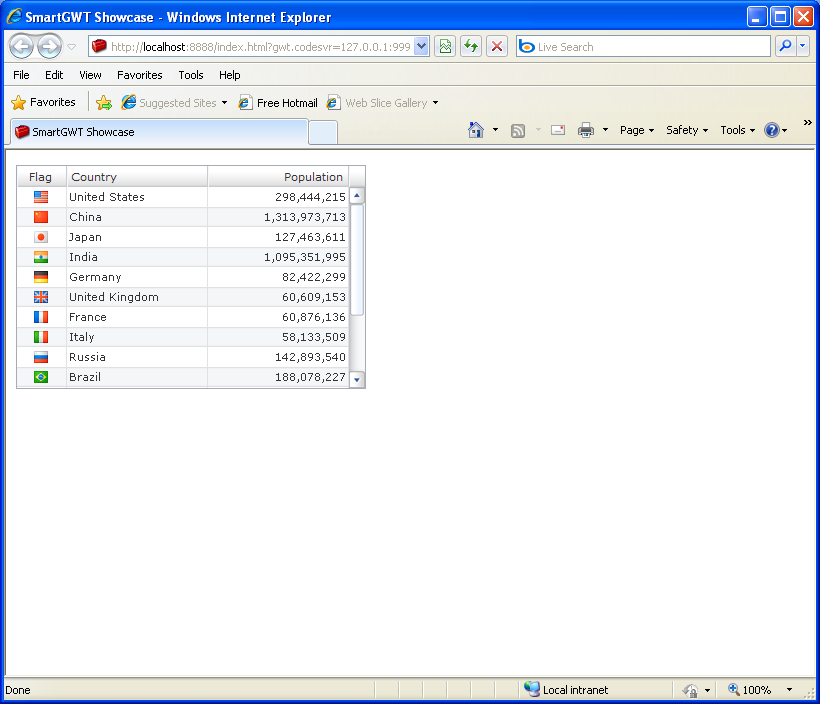Open the recent pages dropdown arrow

tap(72, 47)
